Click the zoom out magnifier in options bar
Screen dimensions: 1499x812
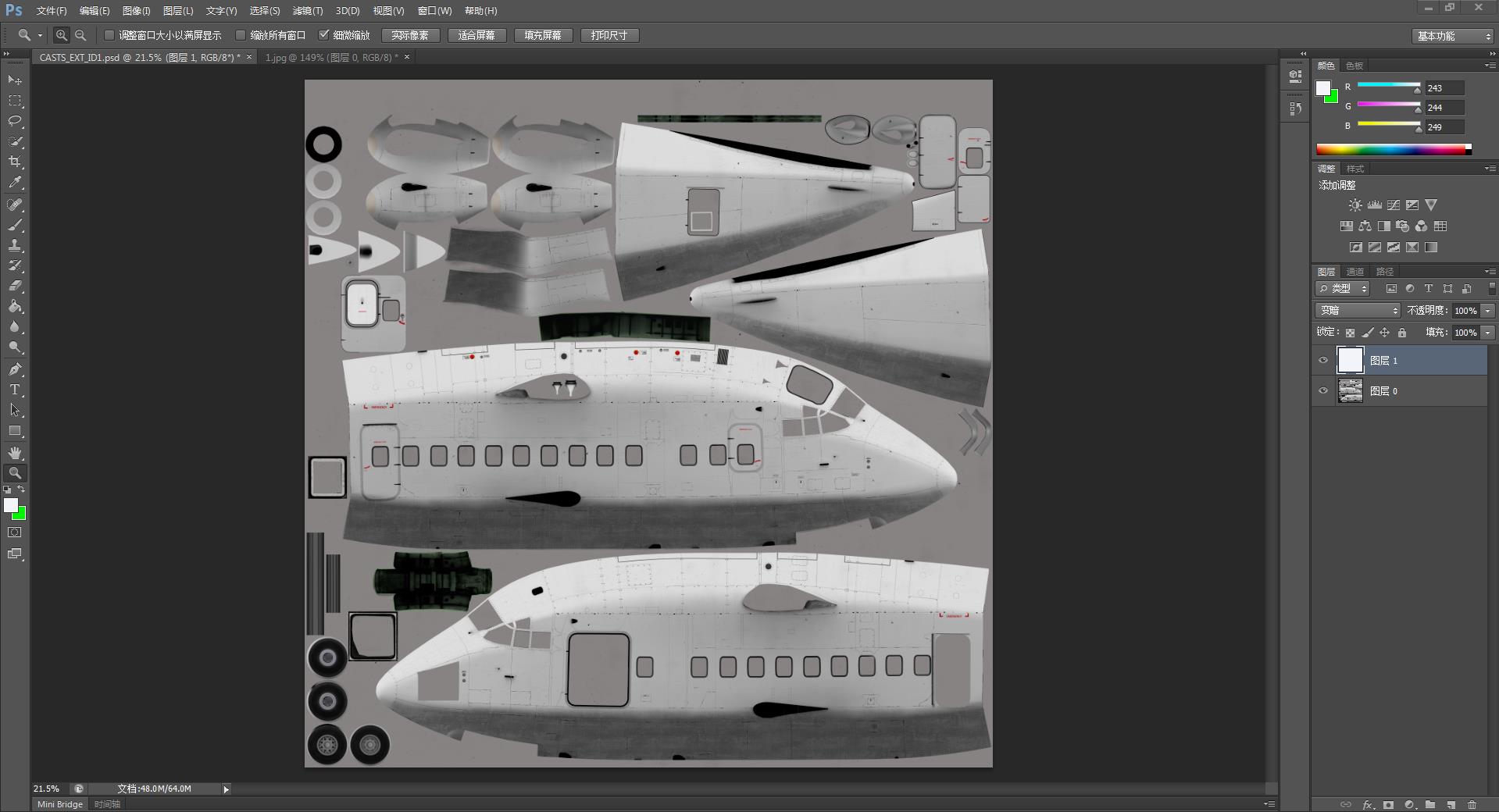point(80,35)
